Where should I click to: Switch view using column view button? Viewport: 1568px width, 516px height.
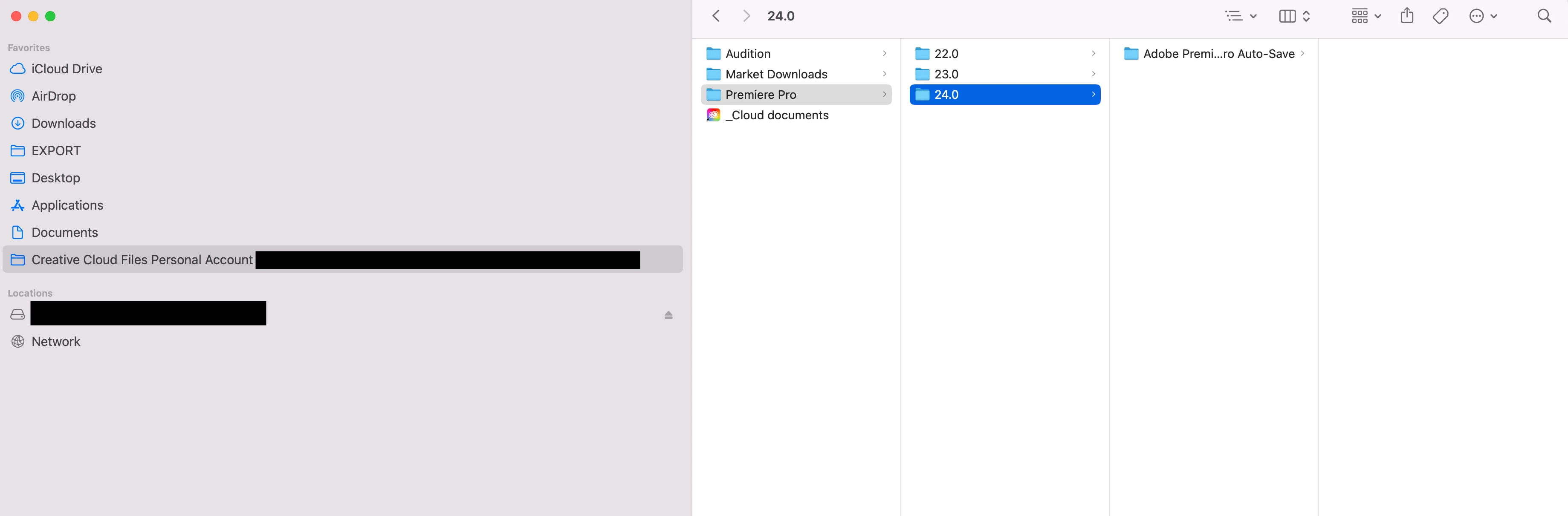[1287, 17]
